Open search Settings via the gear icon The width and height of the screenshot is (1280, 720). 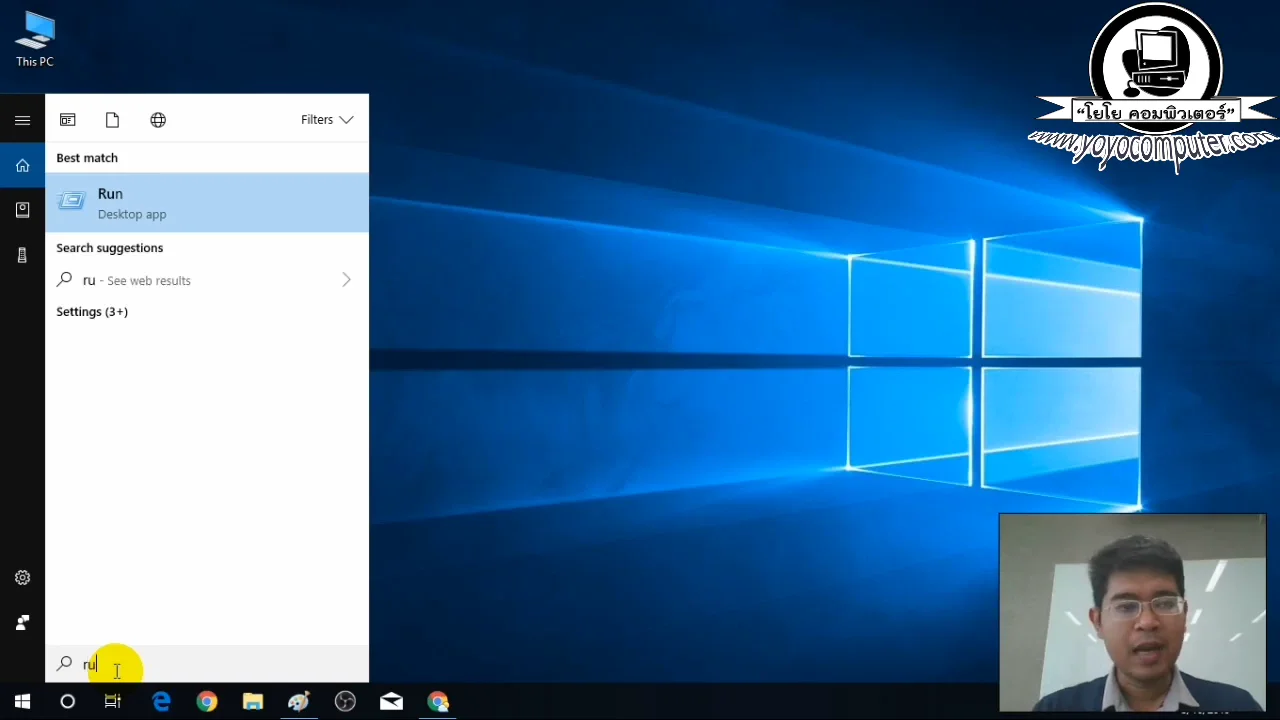pyautogui.click(x=22, y=577)
